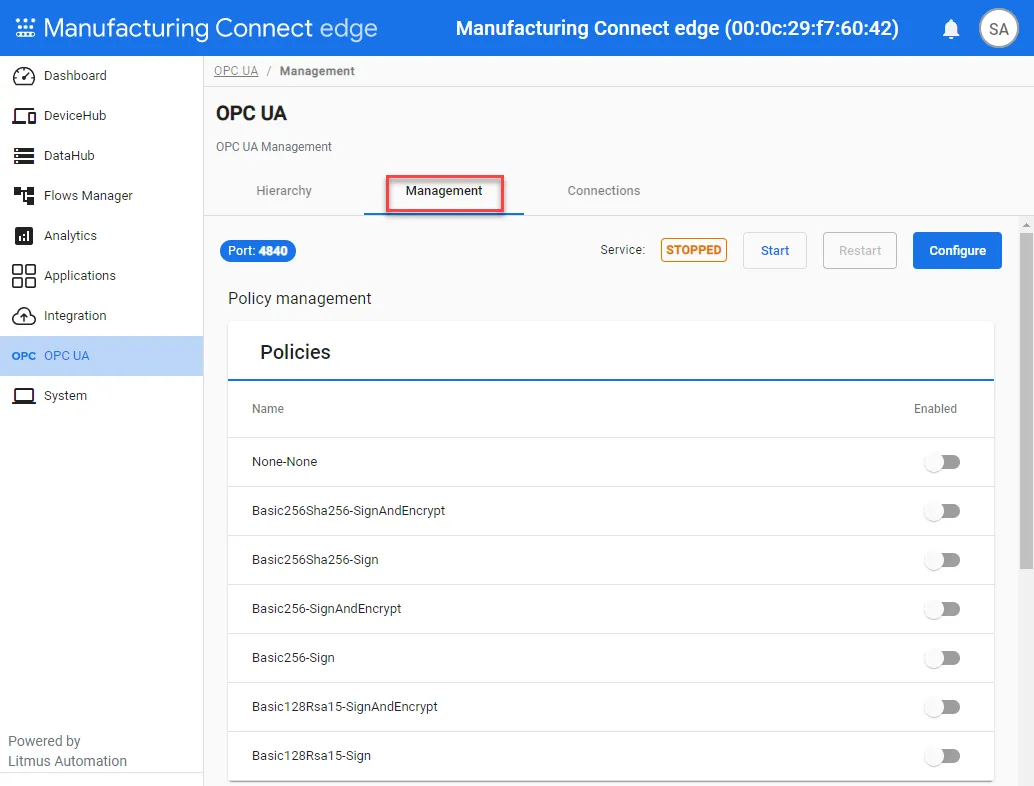
Task: Click the Restart service button
Action: 859,251
